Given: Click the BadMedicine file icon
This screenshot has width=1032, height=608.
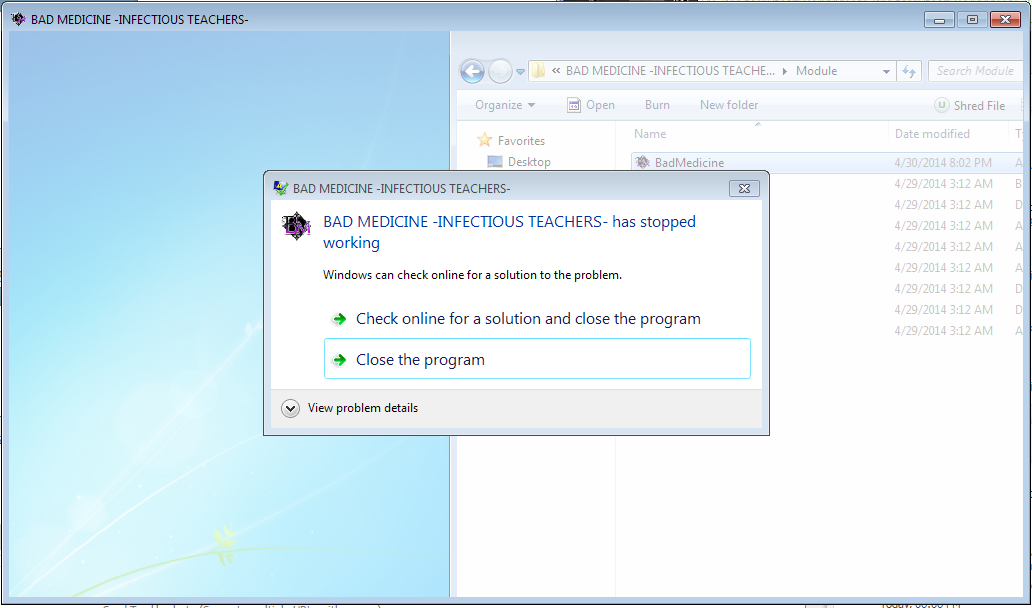Looking at the screenshot, I should coord(643,162).
